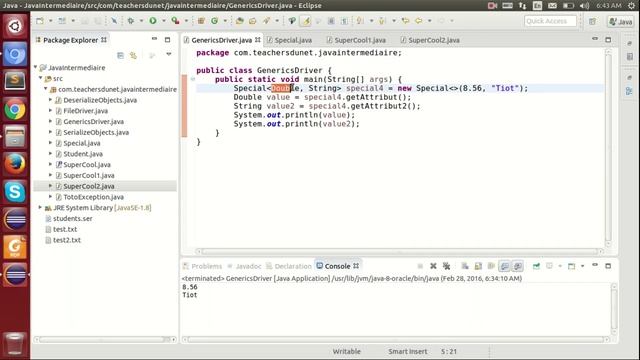Open the New Java Class dropdown arrow

click(225, 20)
